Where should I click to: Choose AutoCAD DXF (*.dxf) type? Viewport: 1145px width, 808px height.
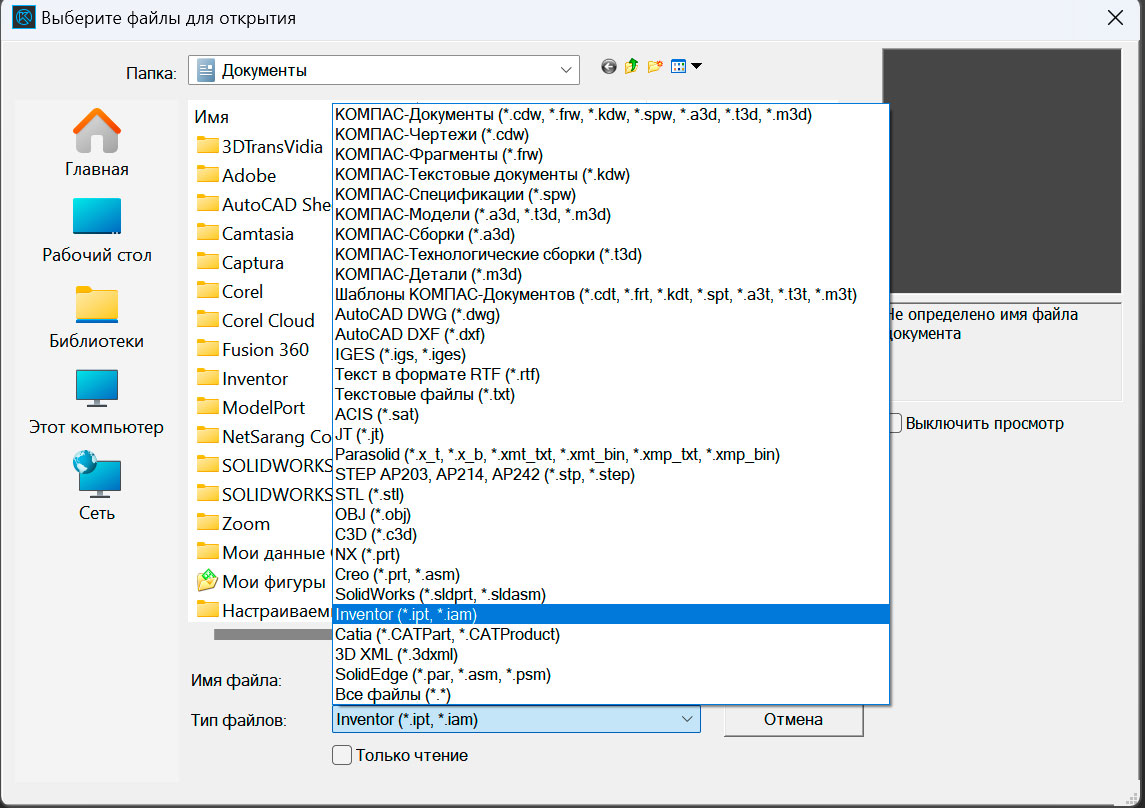pyautogui.click(x=610, y=334)
